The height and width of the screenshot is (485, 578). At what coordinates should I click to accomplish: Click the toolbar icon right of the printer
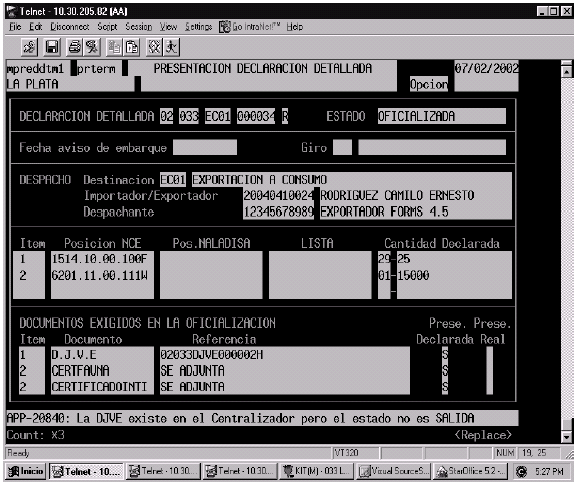click(92, 47)
